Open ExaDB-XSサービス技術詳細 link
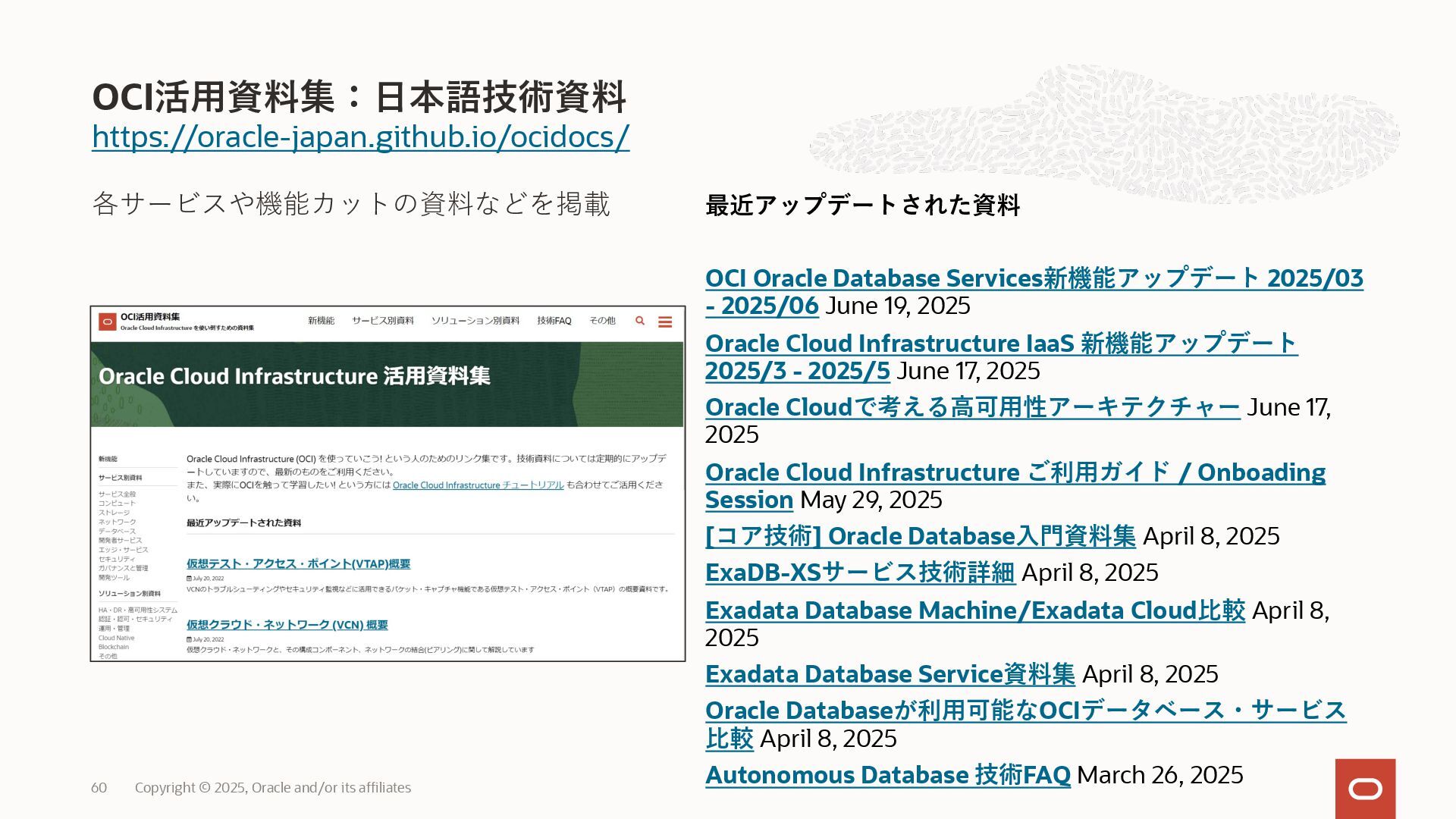The image size is (1456, 819). (x=861, y=573)
